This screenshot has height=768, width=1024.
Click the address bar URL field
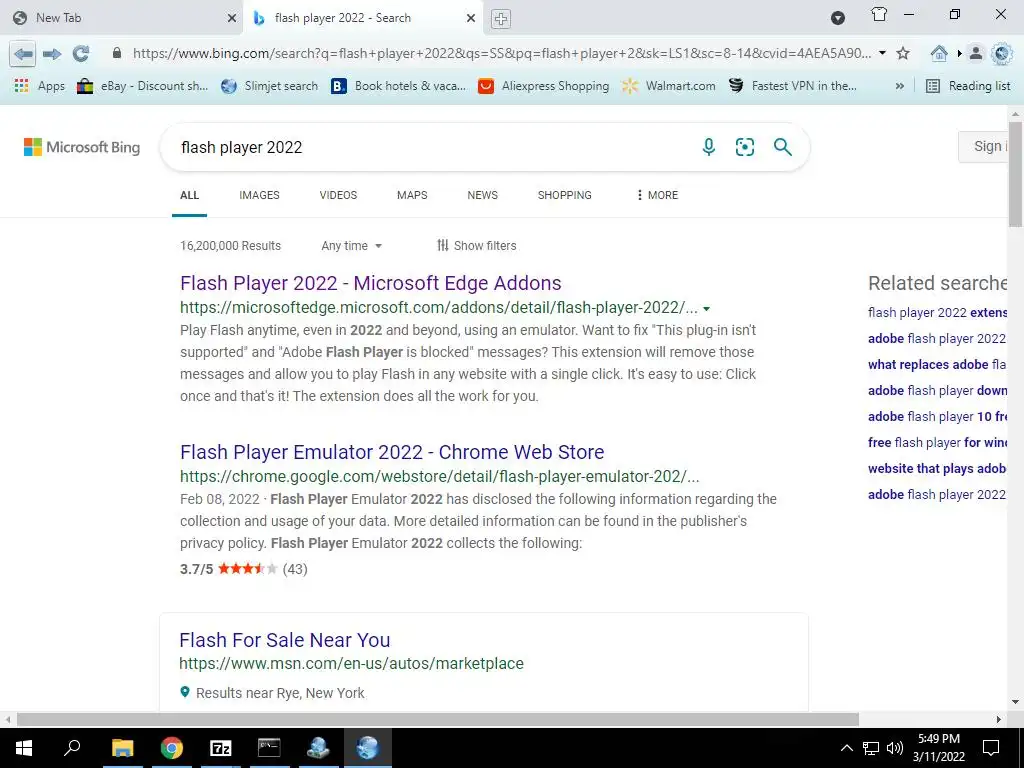pyautogui.click(x=502, y=54)
